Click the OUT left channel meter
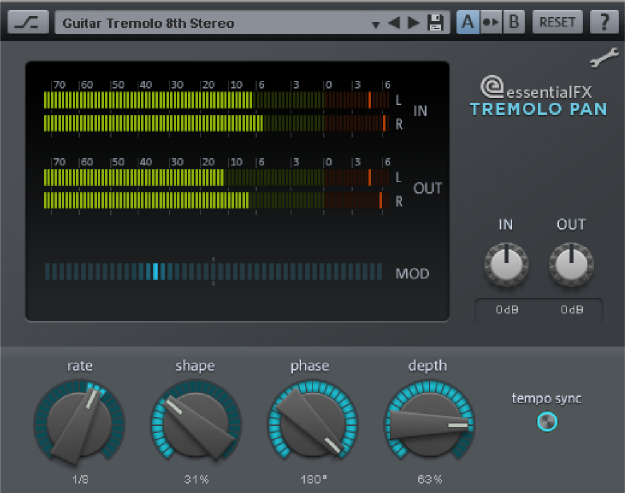The image size is (625, 493). click(x=216, y=177)
